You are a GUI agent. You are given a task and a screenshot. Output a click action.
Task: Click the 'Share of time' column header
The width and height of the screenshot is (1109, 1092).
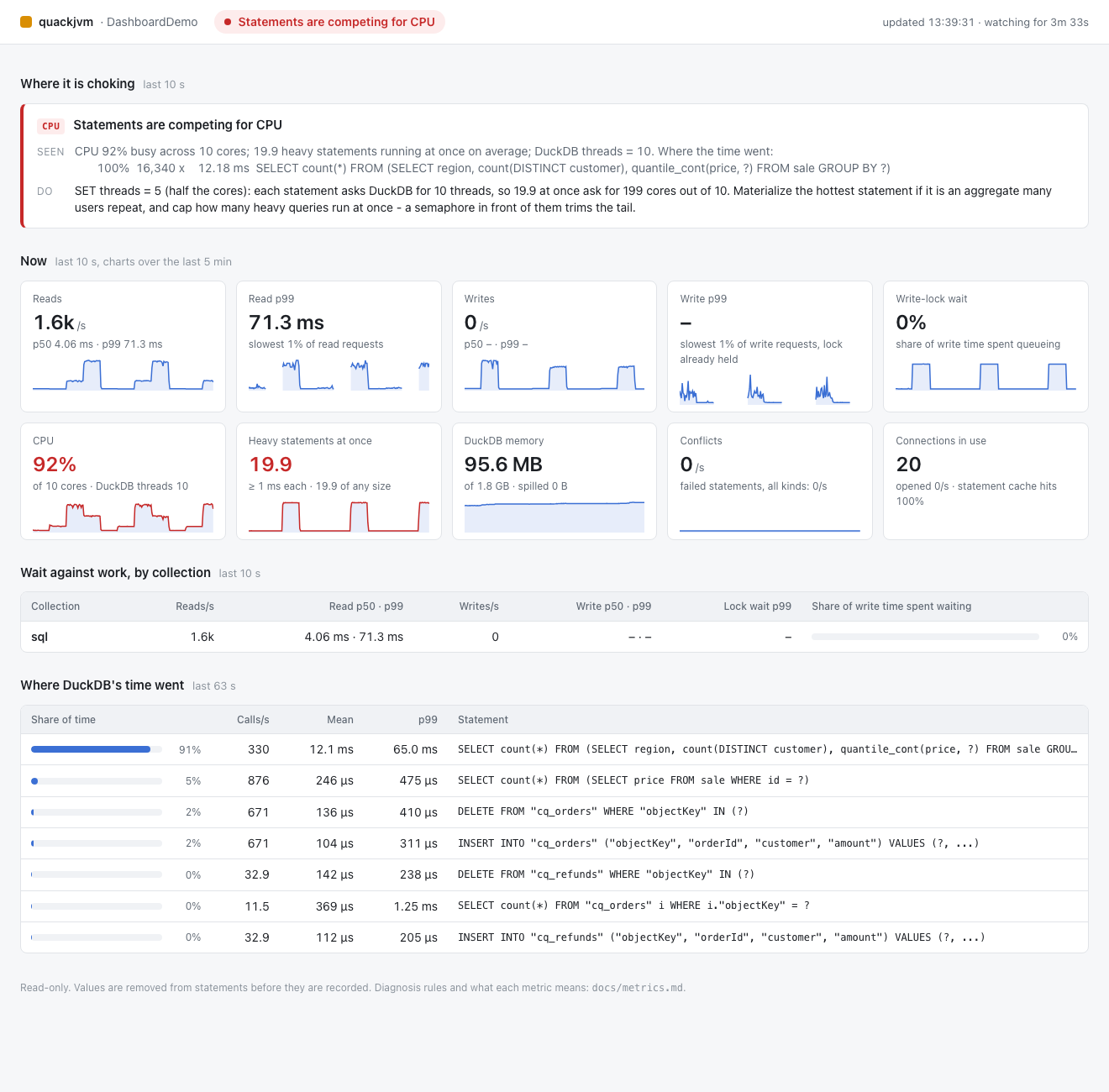click(63, 720)
